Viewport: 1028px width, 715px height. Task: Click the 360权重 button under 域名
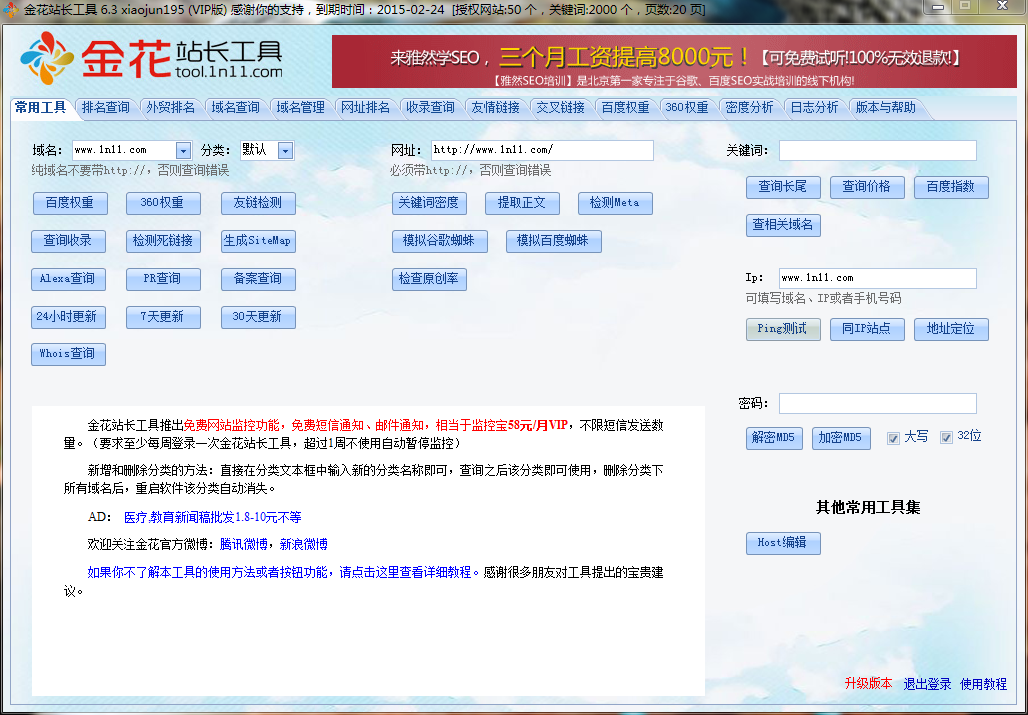[x=163, y=203]
